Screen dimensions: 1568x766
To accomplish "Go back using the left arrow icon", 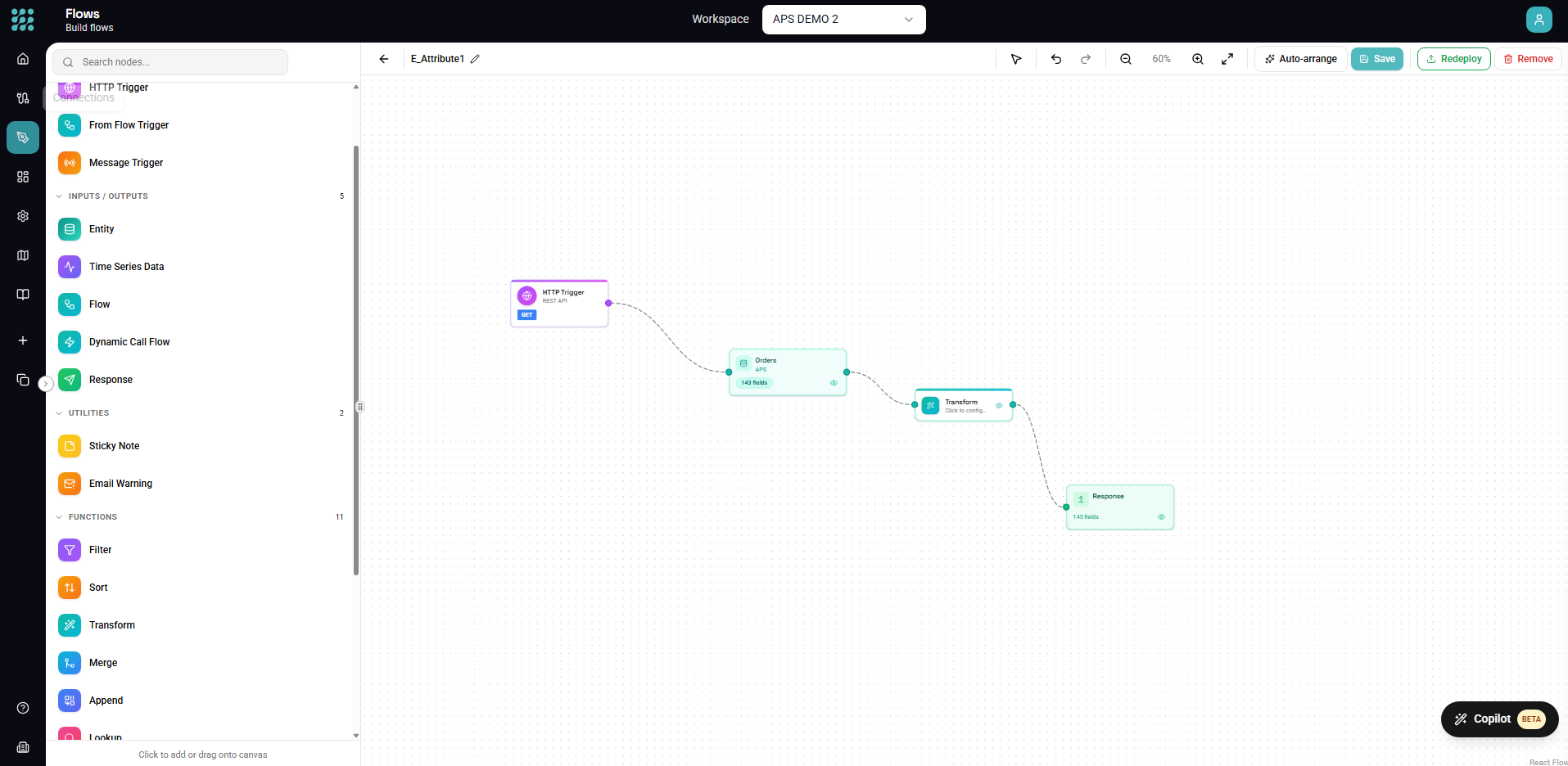I will (384, 59).
